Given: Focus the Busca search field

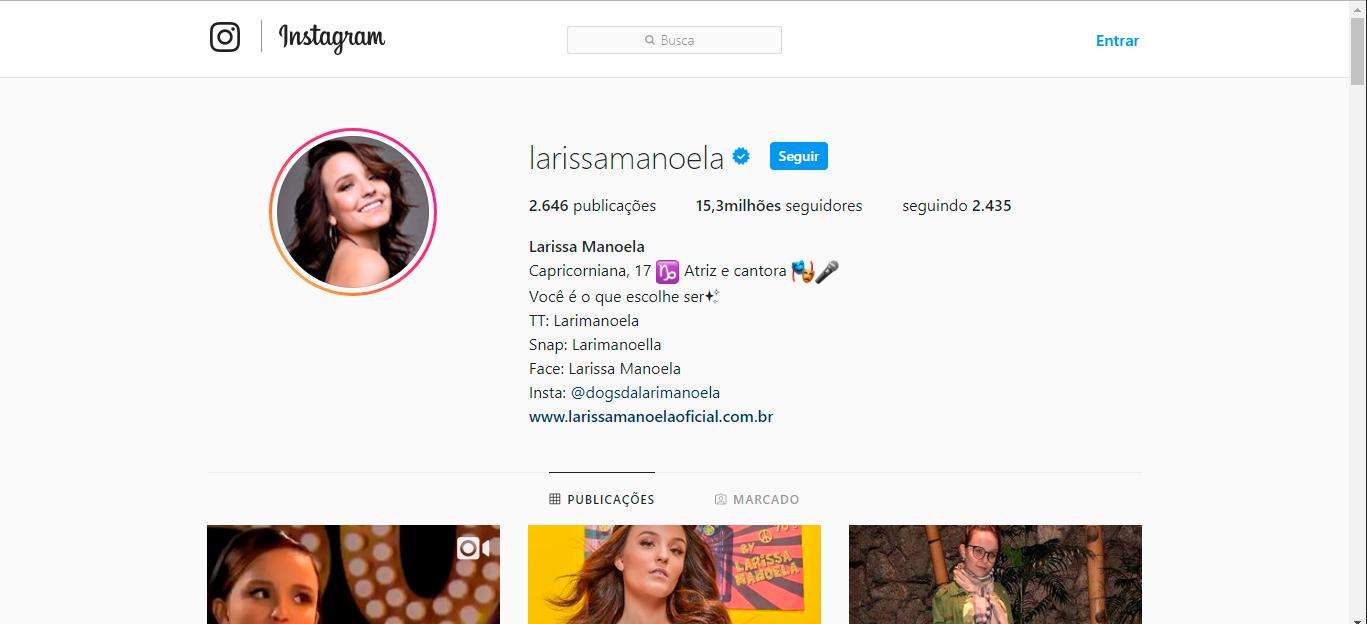Looking at the screenshot, I should coord(674,40).
